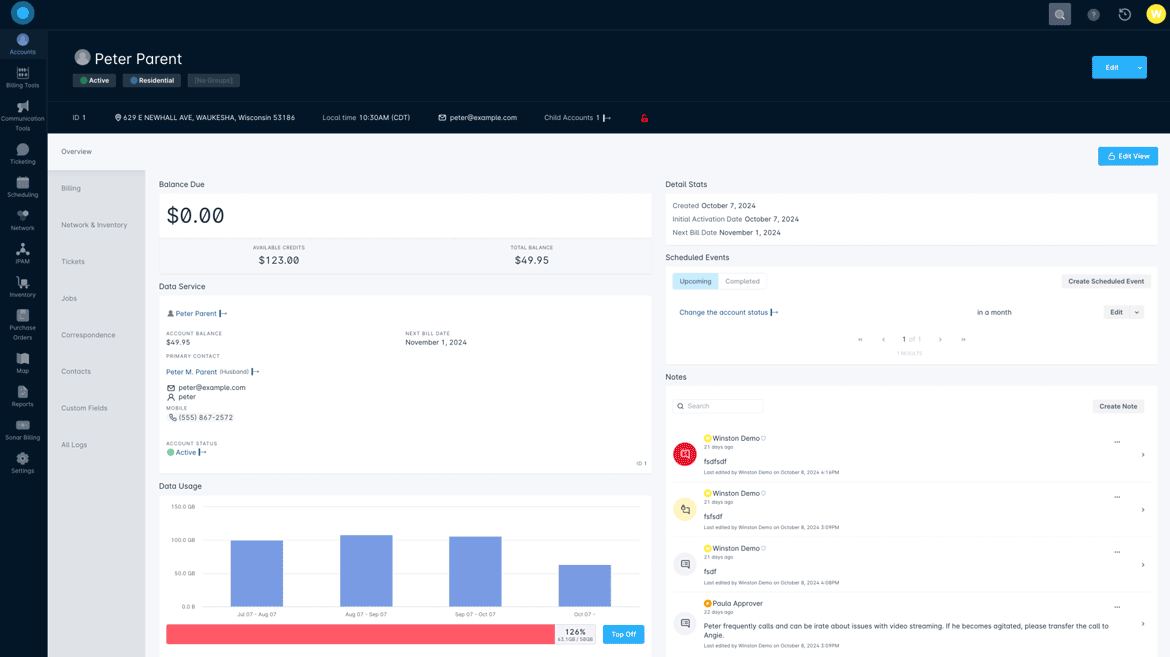This screenshot has width=1170, height=657.
Task: Show Completed scheduled events
Action: coord(742,281)
